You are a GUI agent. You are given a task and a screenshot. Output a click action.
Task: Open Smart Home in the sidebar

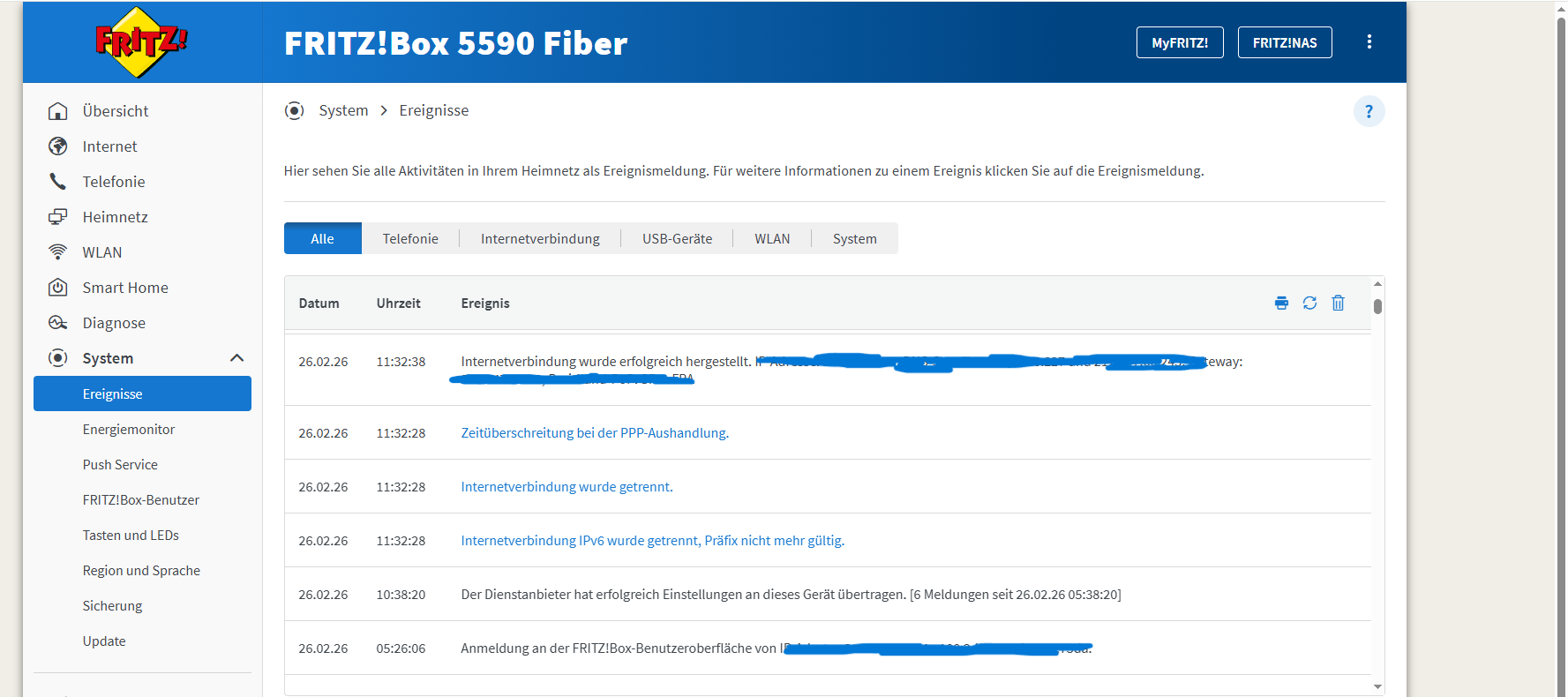click(125, 288)
